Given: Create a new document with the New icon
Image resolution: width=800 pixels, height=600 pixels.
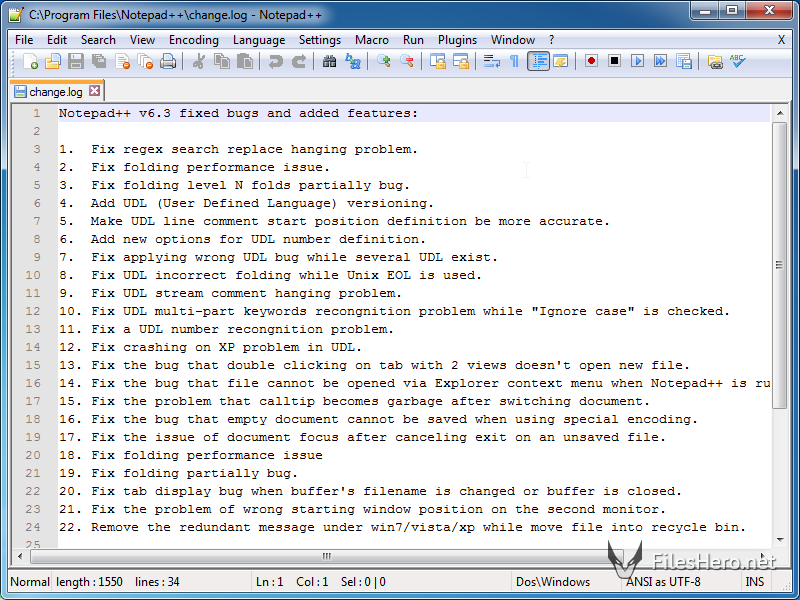Looking at the screenshot, I should [x=30, y=62].
